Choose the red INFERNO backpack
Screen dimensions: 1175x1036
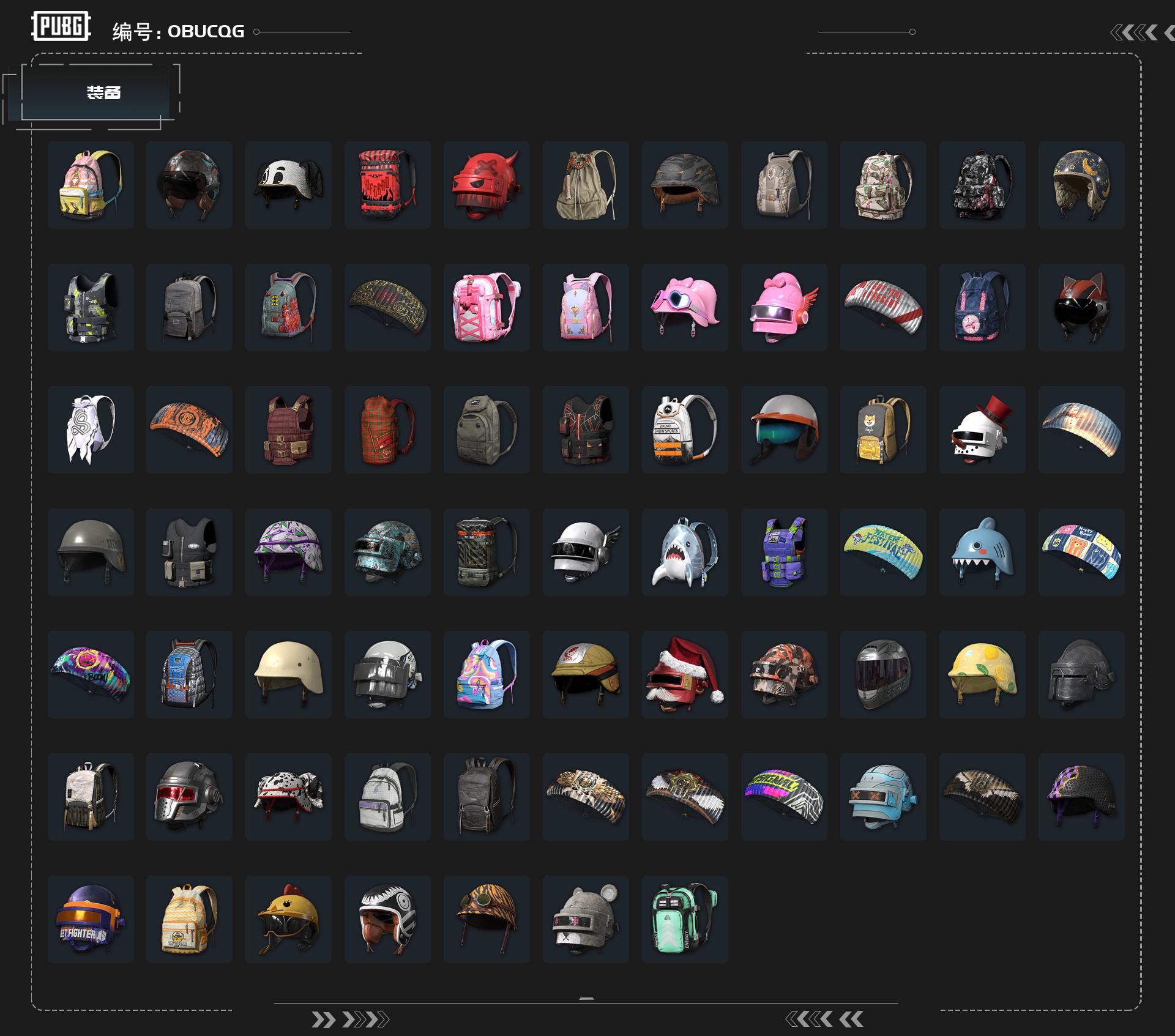tap(388, 185)
